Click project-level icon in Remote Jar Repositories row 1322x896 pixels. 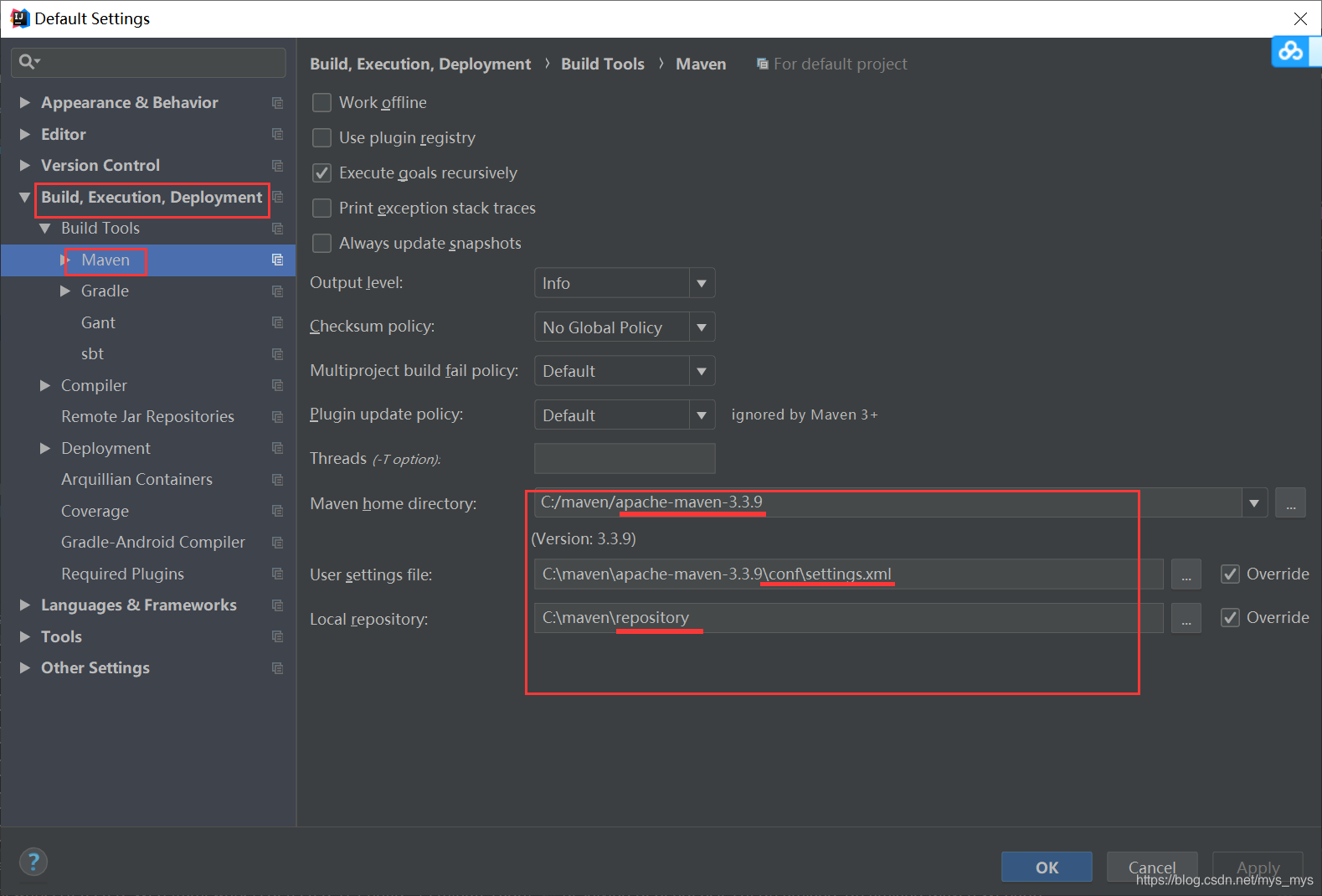[278, 417]
